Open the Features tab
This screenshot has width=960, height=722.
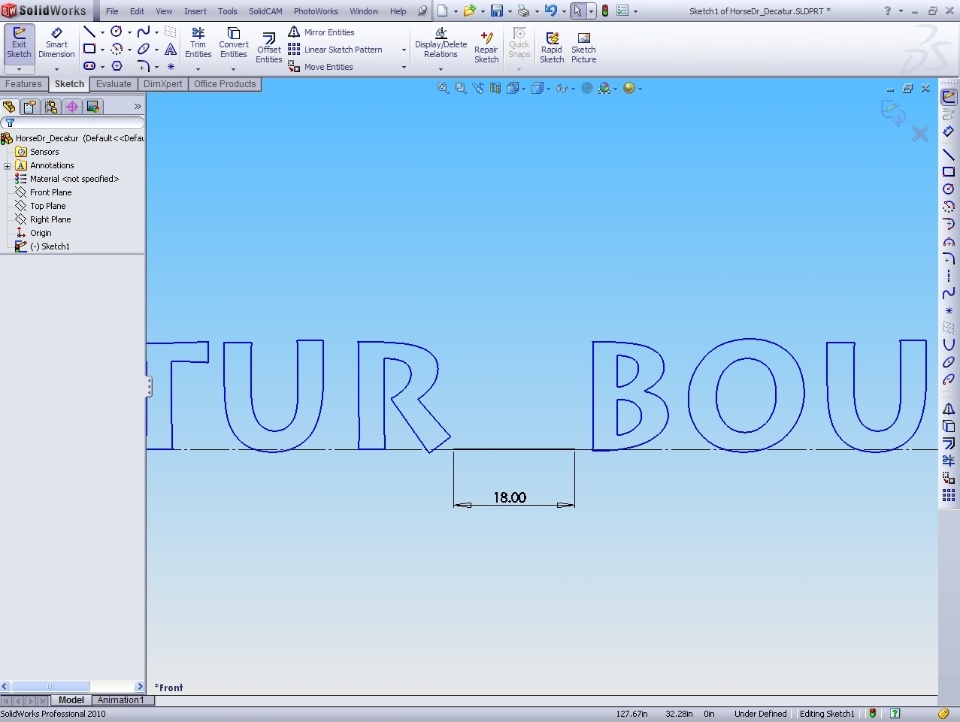(x=23, y=84)
